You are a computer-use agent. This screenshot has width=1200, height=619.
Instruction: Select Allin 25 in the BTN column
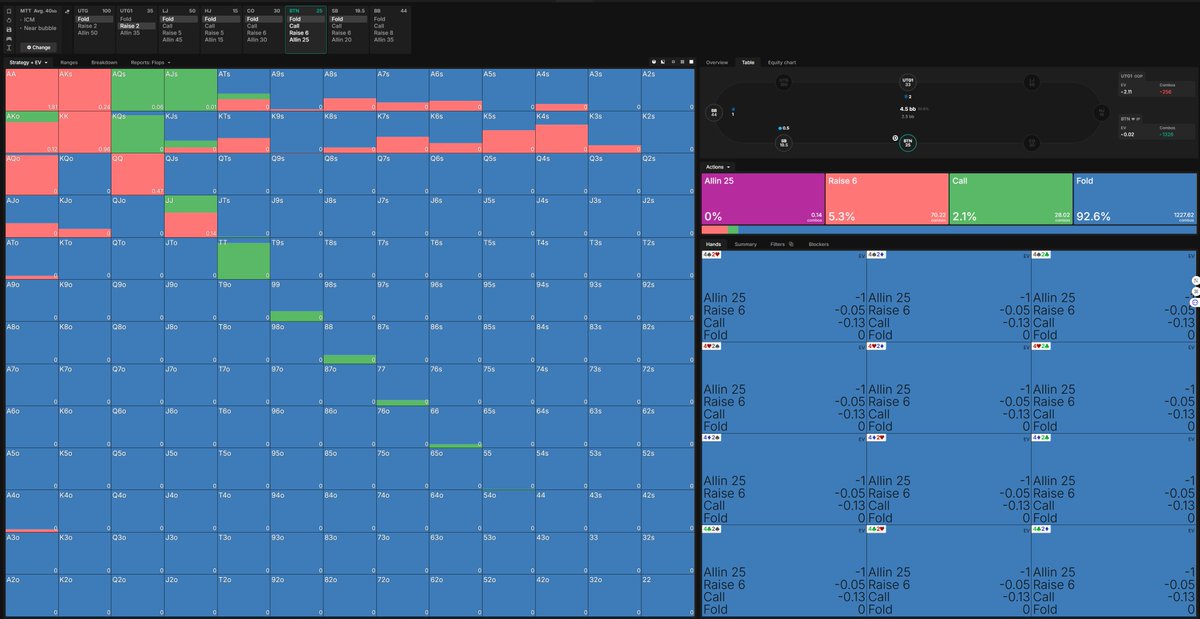click(x=305, y=40)
